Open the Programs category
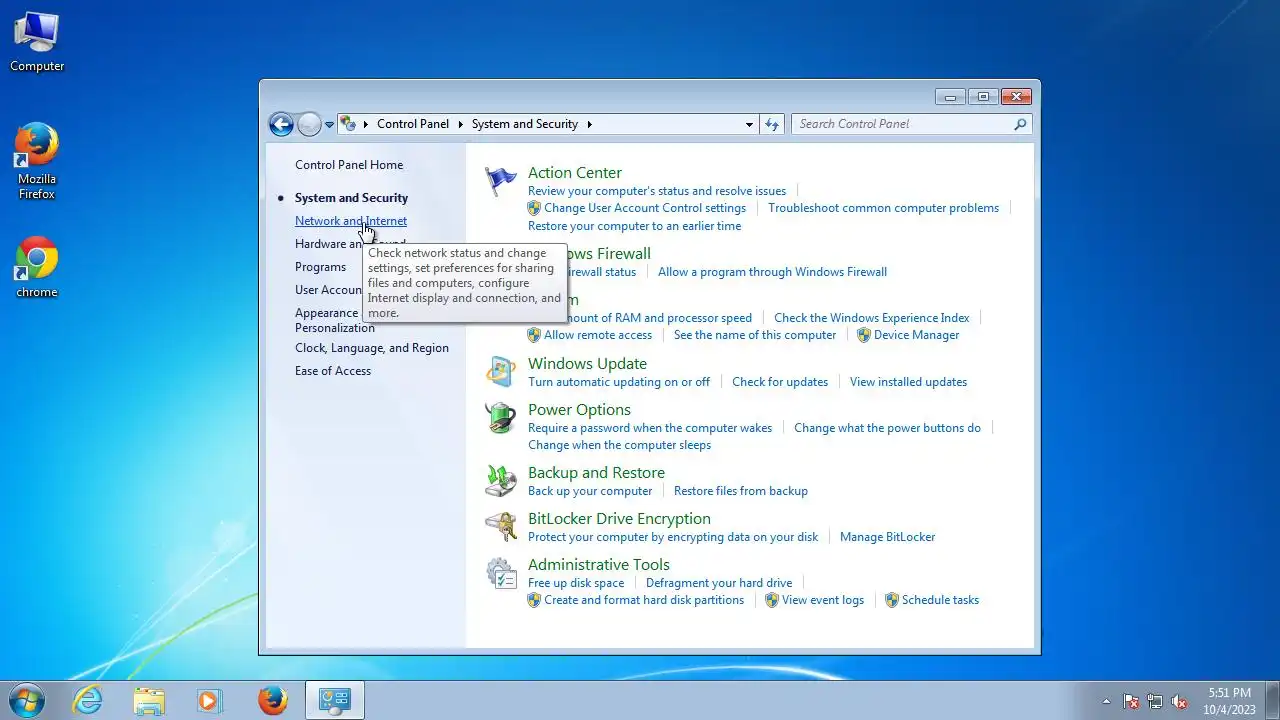This screenshot has height=720, width=1280. 320,267
